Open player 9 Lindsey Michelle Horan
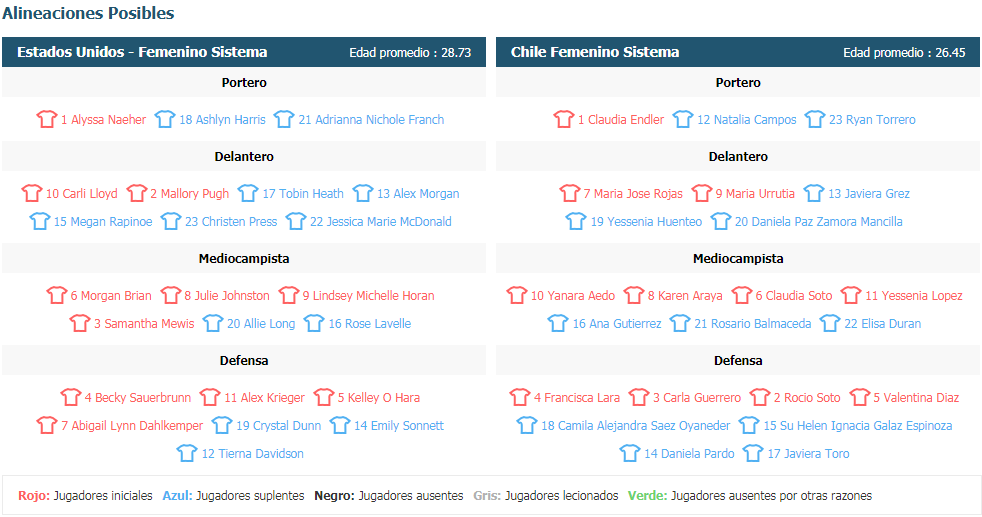 (x=368, y=295)
